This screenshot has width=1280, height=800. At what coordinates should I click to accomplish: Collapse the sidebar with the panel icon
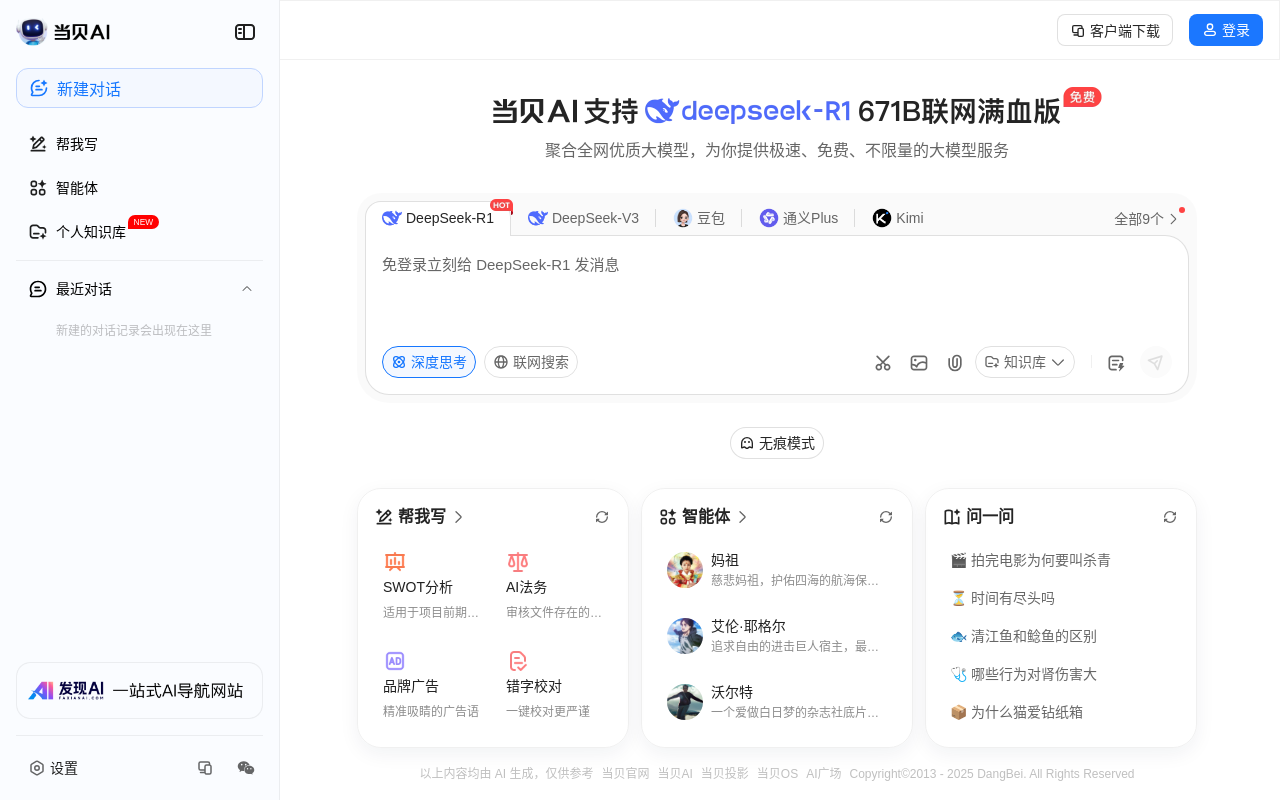245,32
